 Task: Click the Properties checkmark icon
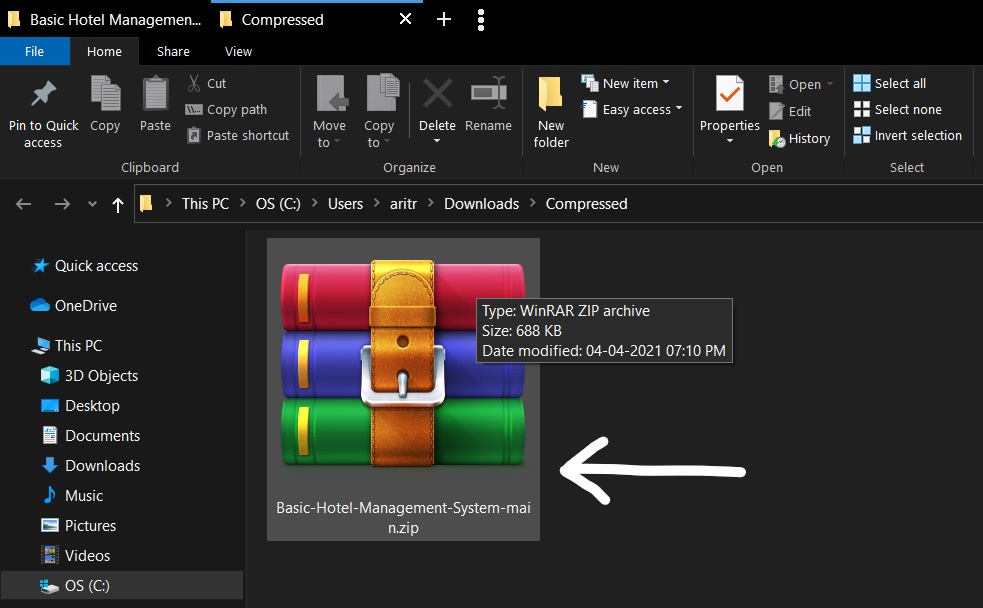(729, 94)
